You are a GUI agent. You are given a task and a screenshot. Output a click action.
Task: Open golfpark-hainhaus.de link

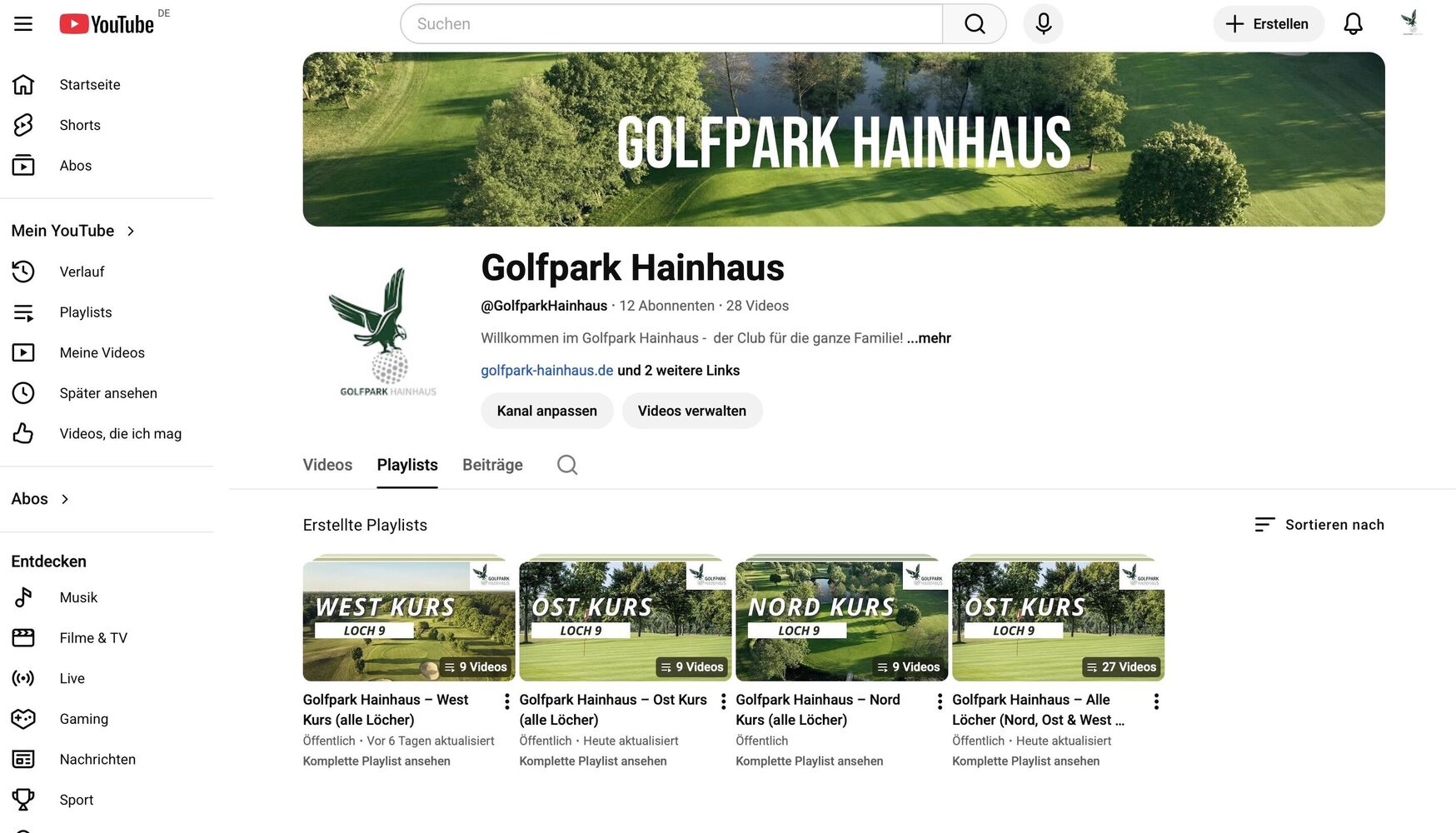click(x=547, y=371)
